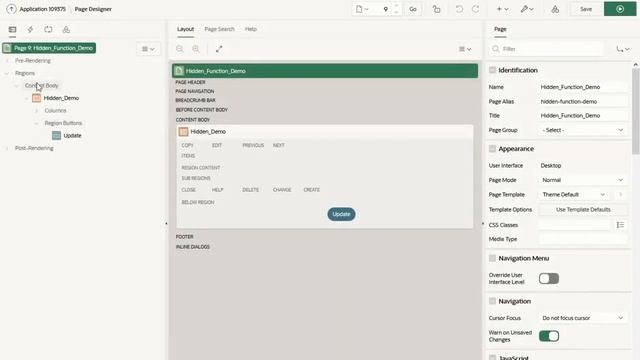640x360 pixels.
Task: Click the property editor scrollbar
Action: pos(636,111)
